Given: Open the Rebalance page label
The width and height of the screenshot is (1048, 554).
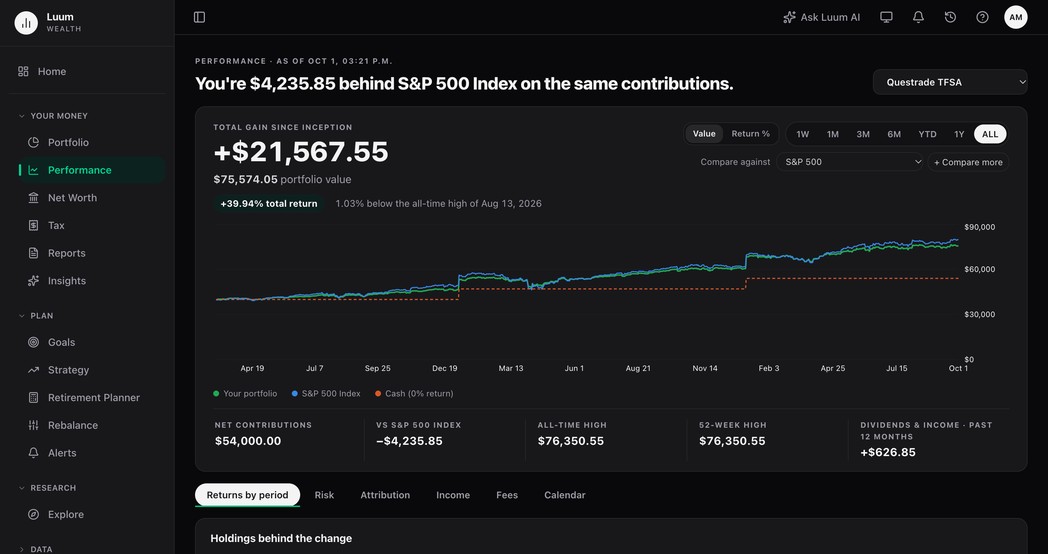Looking at the screenshot, I should (73, 425).
